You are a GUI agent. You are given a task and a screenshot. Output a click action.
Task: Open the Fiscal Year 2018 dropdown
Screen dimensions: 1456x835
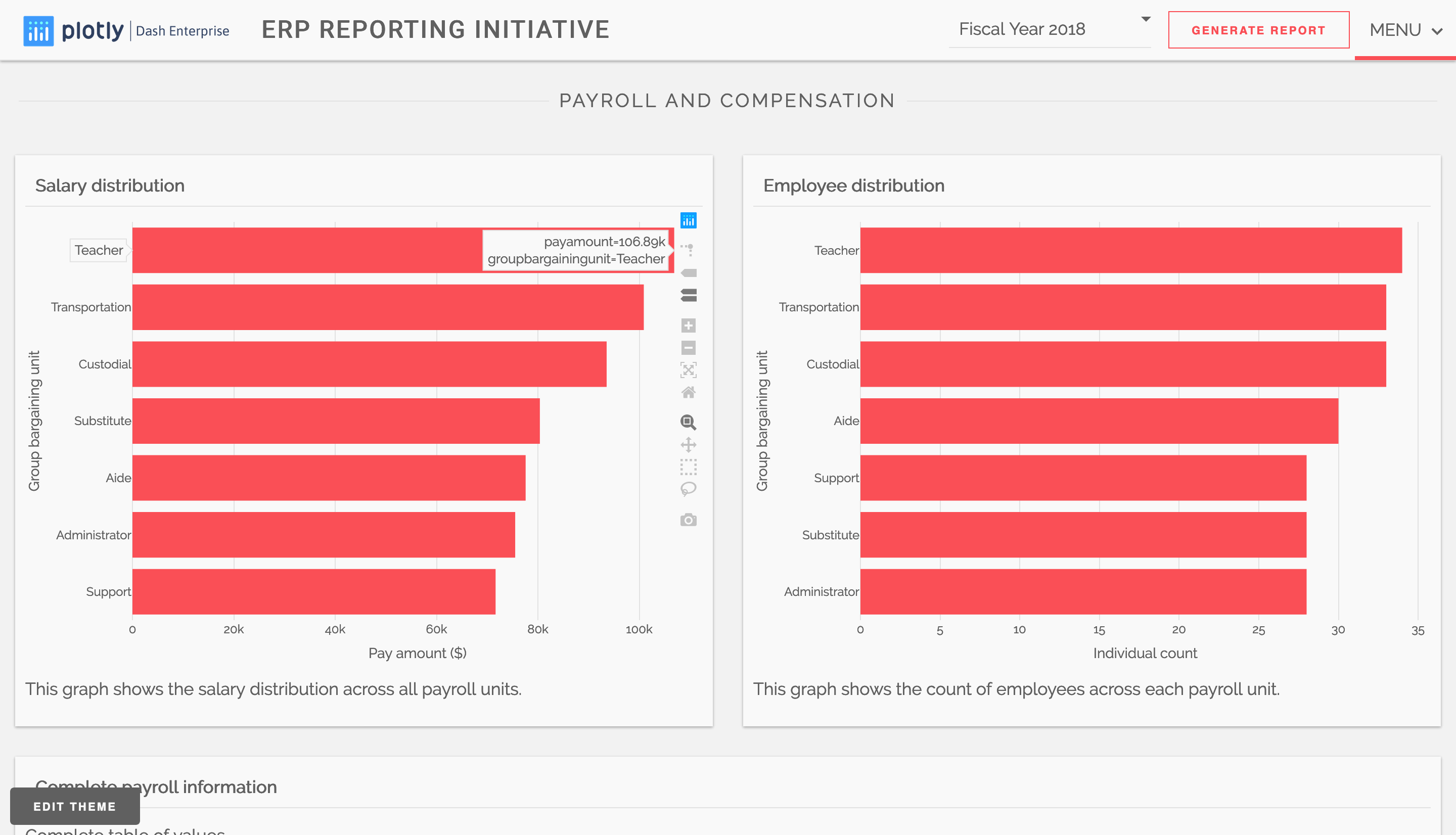pos(1022,29)
